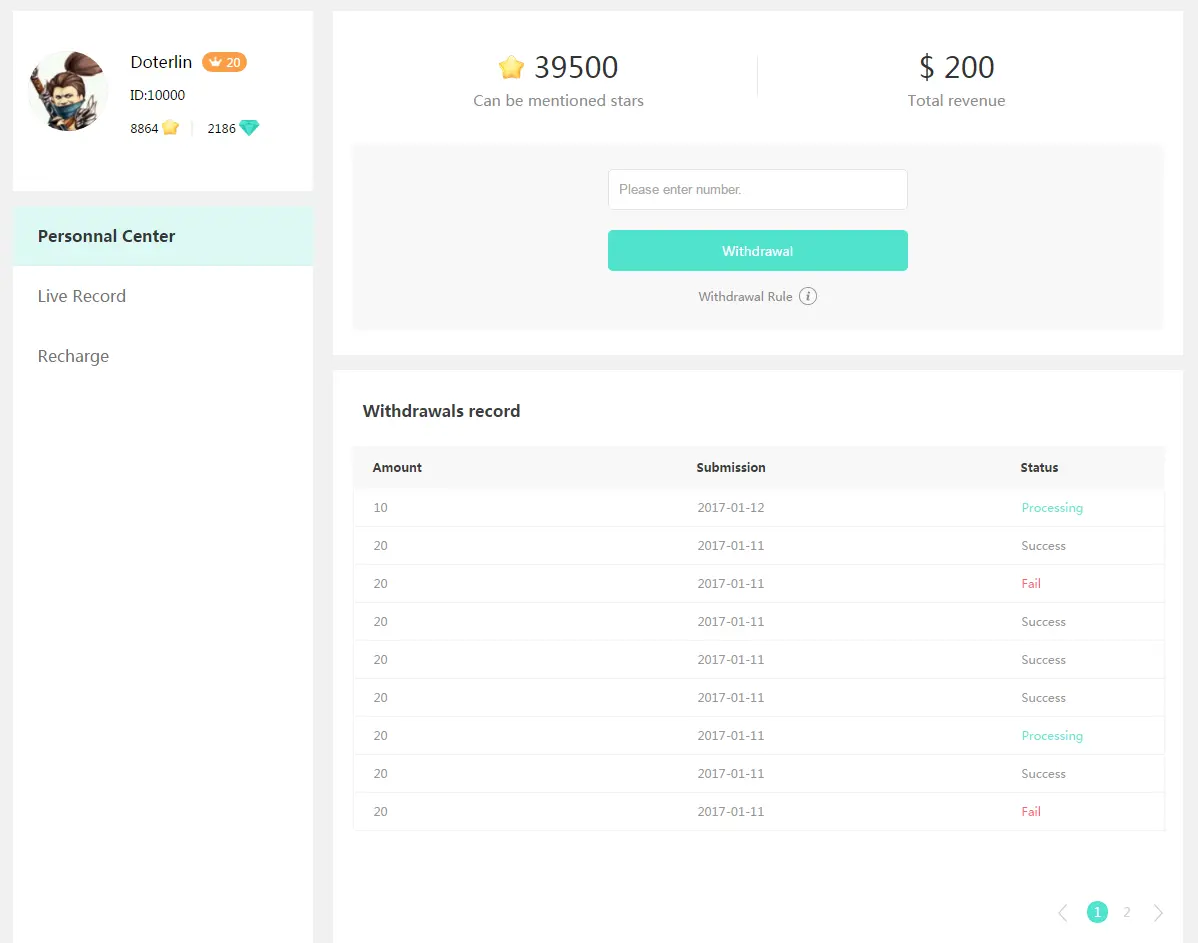This screenshot has height=943, width=1198.
Task: Click the date 2017-01-12 cell
Action: 730,507
